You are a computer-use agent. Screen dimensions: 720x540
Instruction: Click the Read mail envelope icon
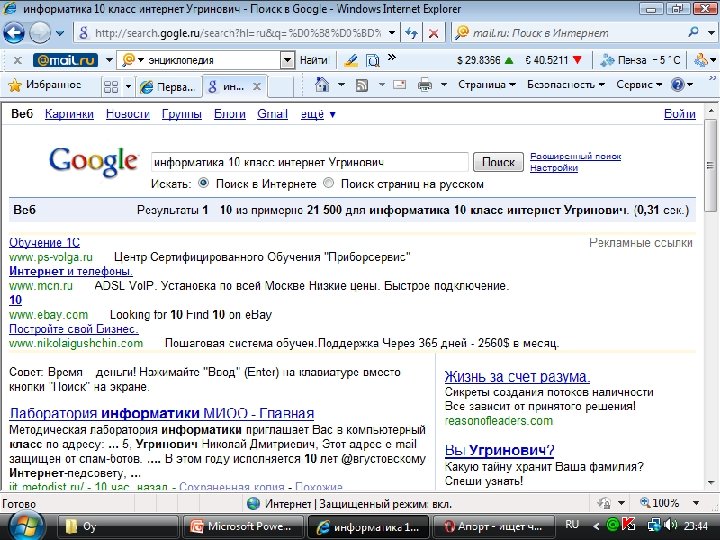(x=399, y=84)
